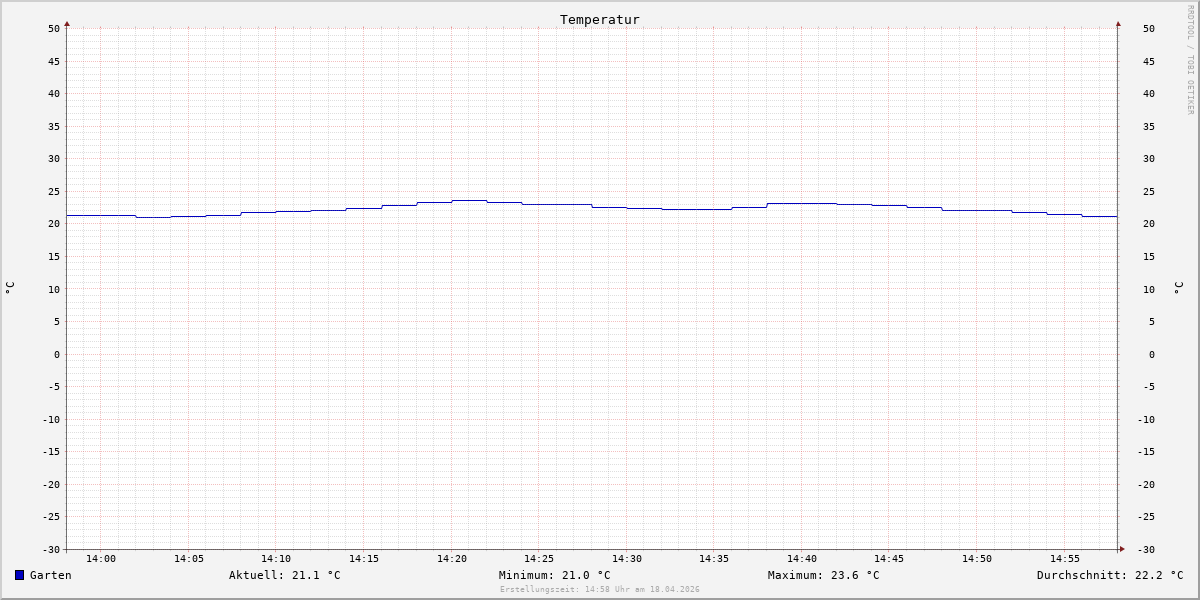This screenshot has width=1200, height=600.
Task: Click the 14:25 time axis label
Action: click(539, 559)
